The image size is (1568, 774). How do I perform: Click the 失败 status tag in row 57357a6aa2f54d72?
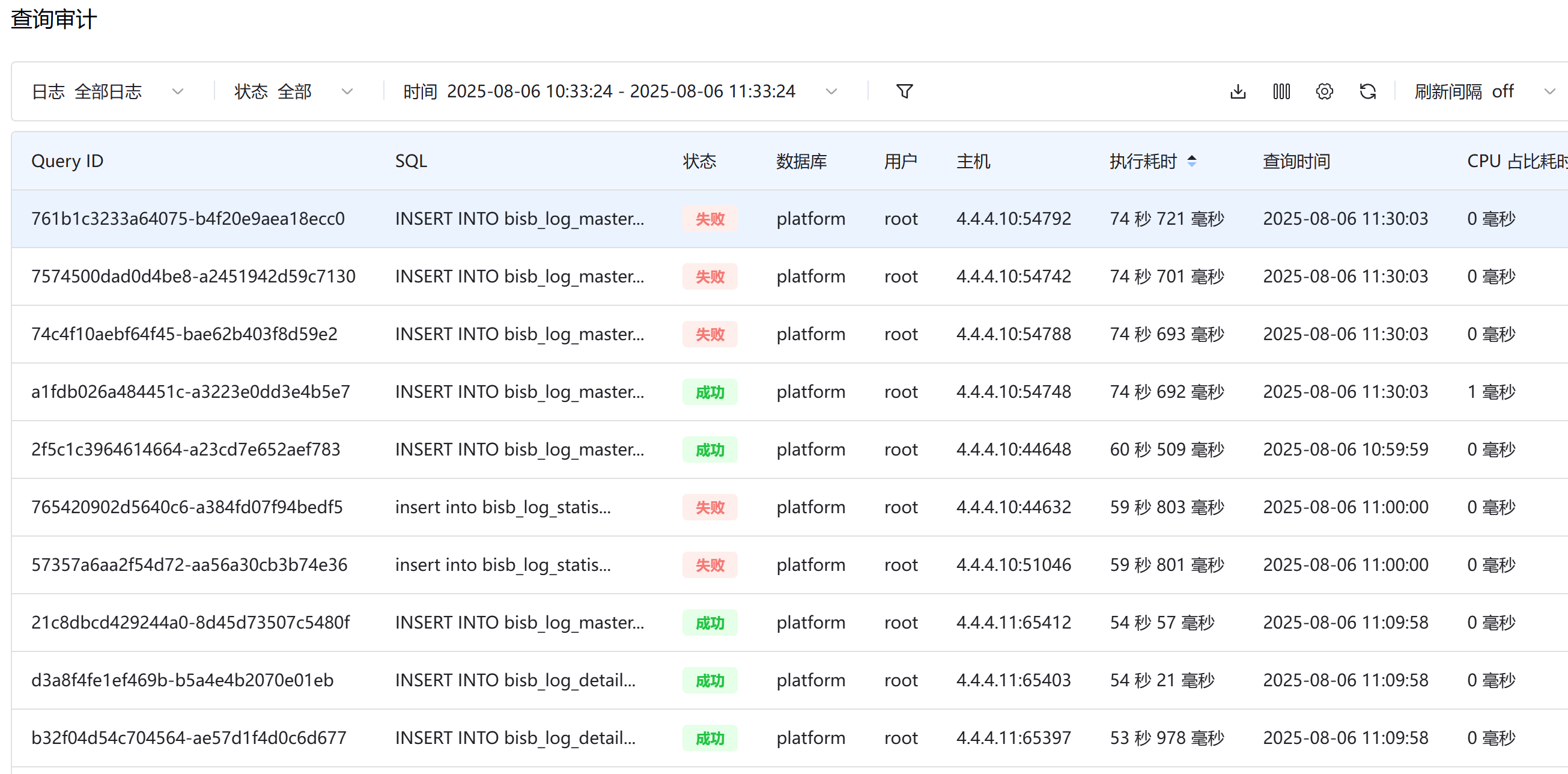[x=710, y=565]
